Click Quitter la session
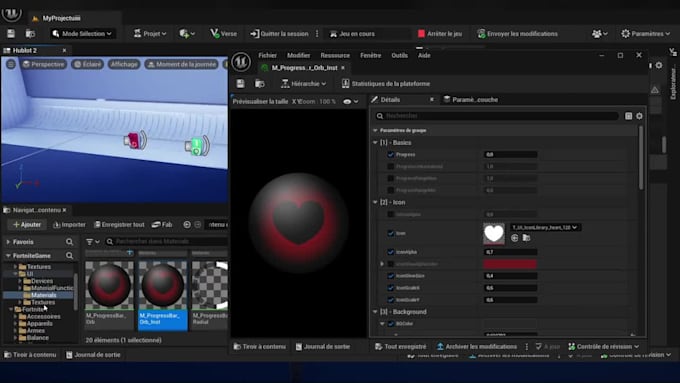This screenshot has width=680, height=383. [280, 33]
